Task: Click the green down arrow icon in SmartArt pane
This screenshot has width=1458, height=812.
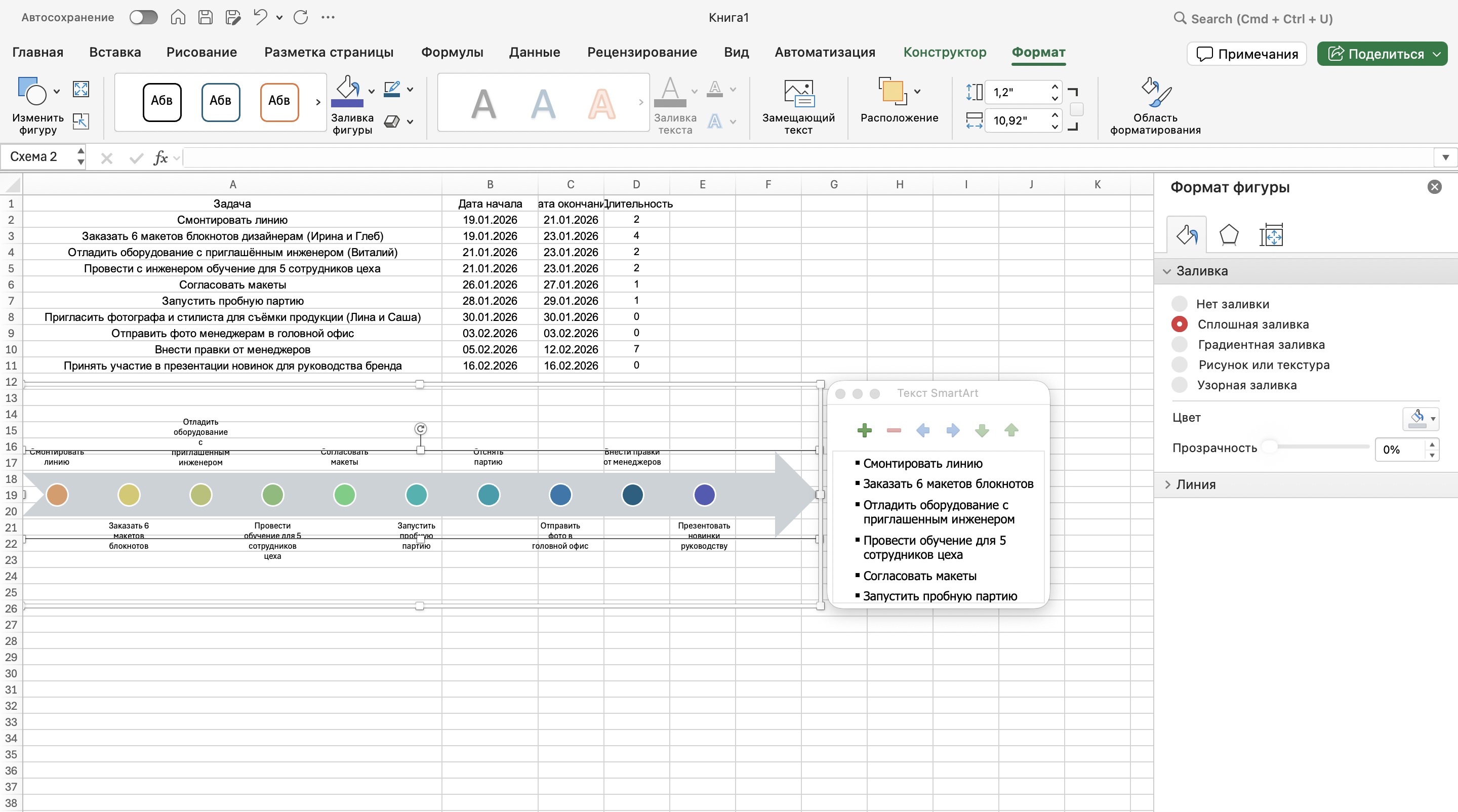Action: (982, 431)
